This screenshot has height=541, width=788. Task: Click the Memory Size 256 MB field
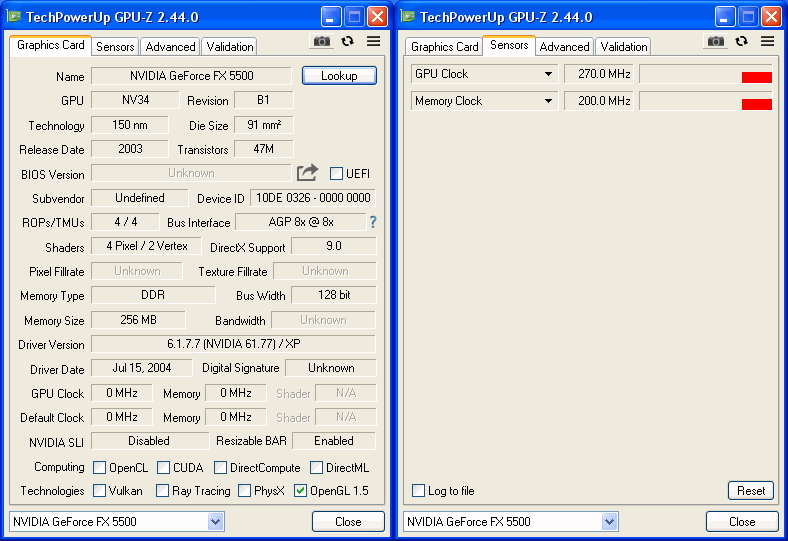click(x=138, y=320)
